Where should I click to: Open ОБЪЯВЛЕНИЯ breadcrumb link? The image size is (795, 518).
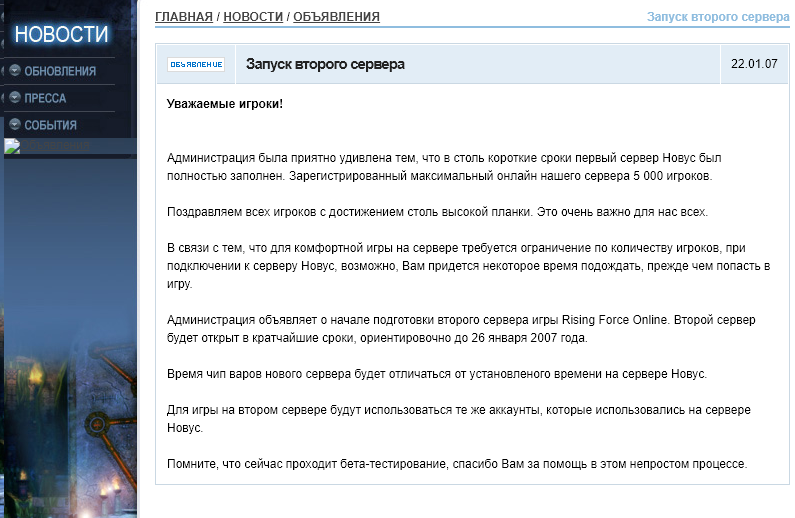click(x=336, y=17)
